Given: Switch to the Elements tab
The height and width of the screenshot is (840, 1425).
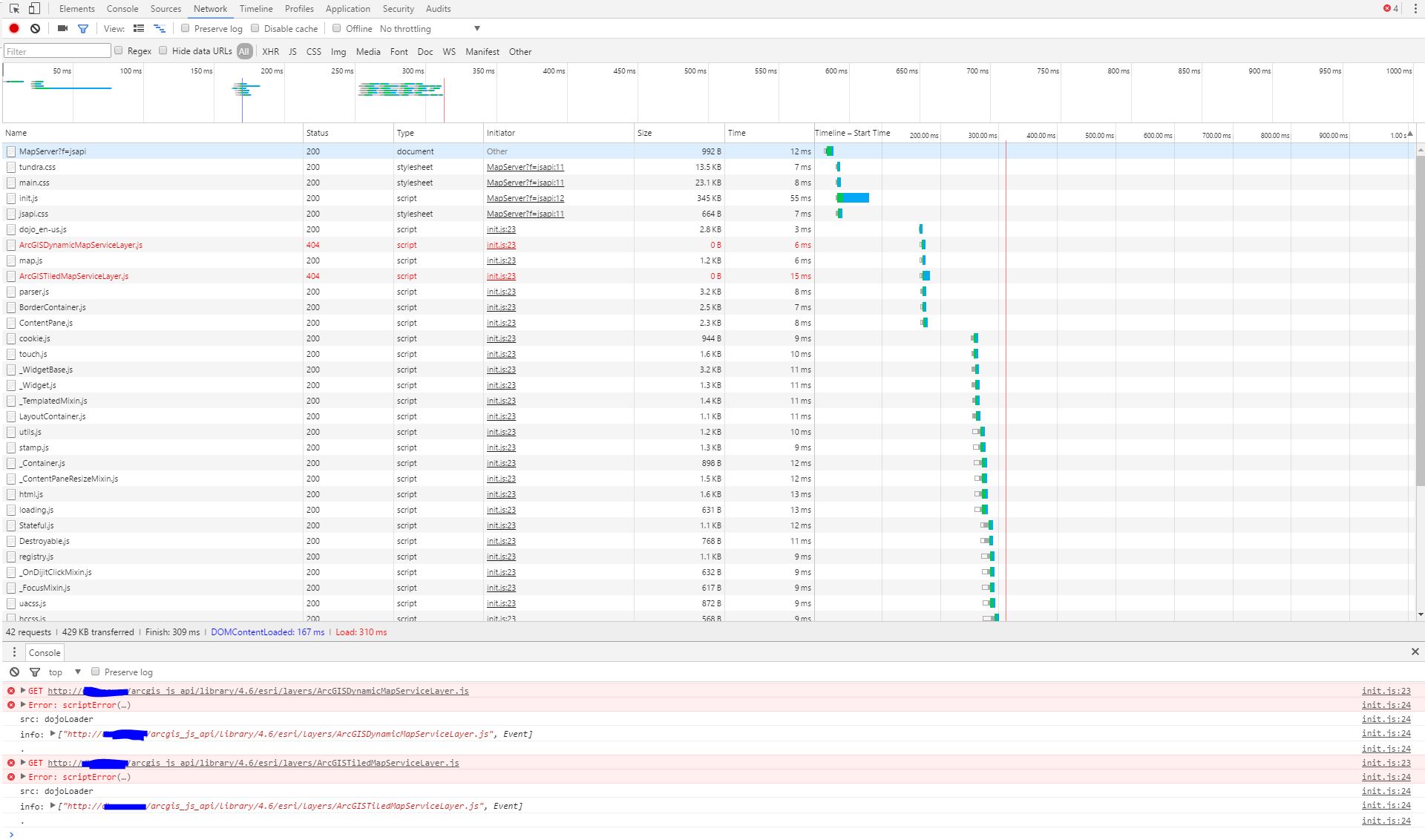Looking at the screenshot, I should (x=77, y=9).
